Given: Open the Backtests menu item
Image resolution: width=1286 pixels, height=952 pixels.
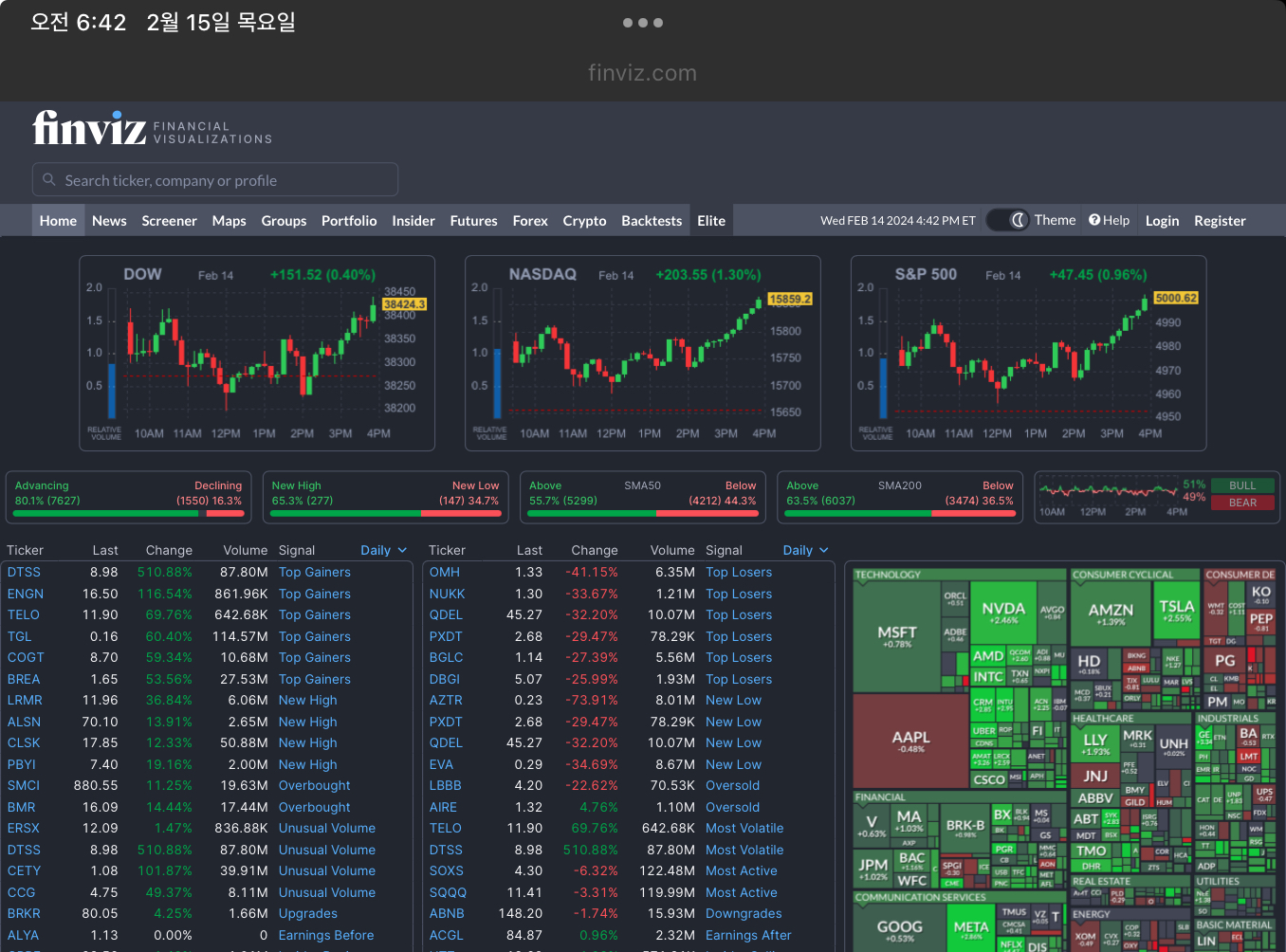Looking at the screenshot, I should pos(652,220).
